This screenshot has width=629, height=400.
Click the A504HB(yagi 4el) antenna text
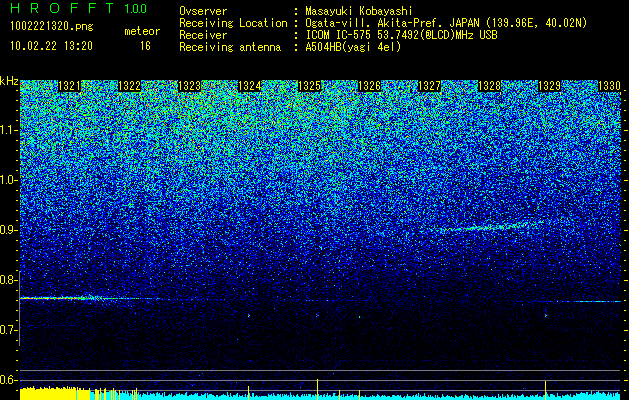click(x=353, y=47)
